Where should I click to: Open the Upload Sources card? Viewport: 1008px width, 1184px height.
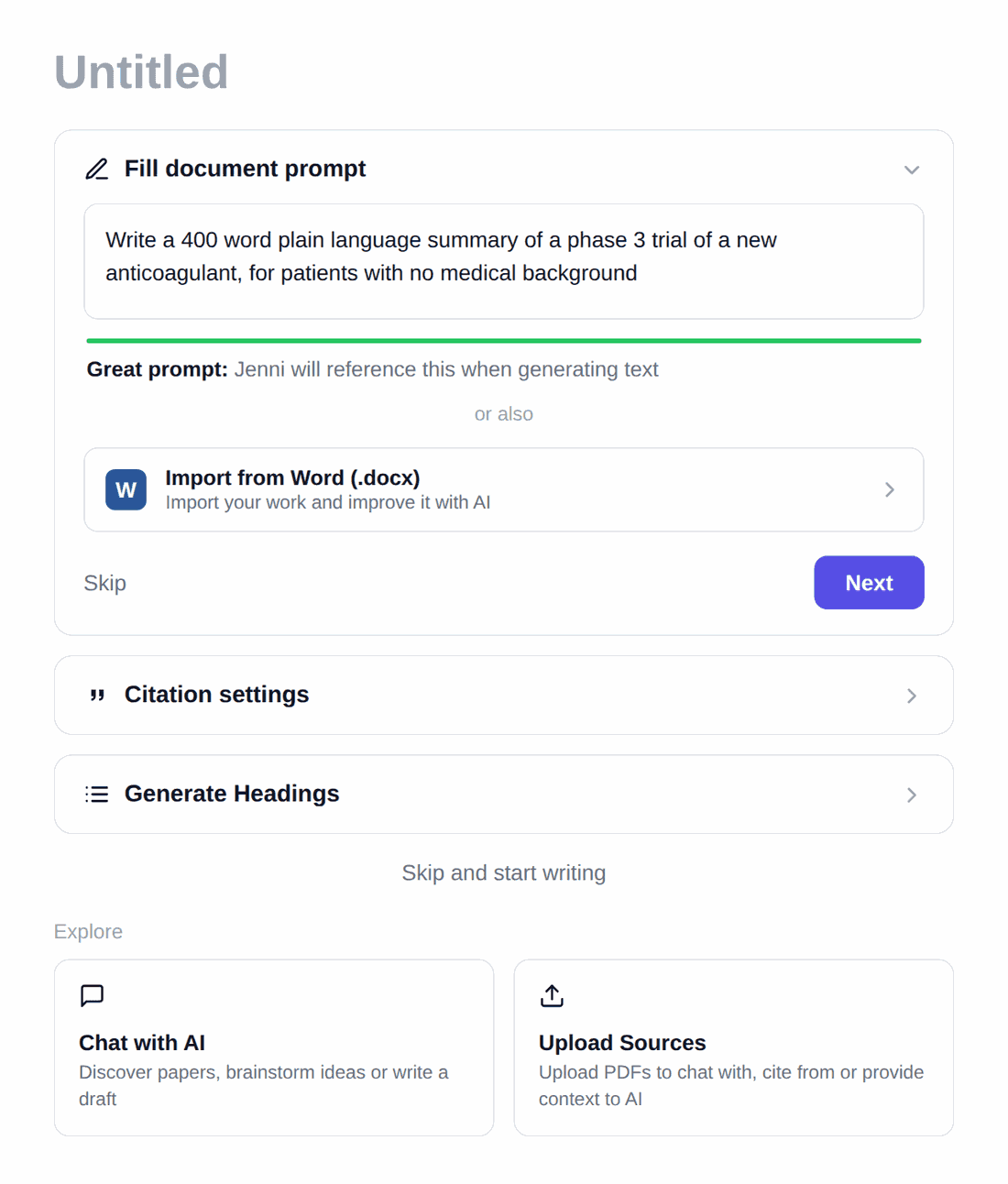pos(734,1047)
